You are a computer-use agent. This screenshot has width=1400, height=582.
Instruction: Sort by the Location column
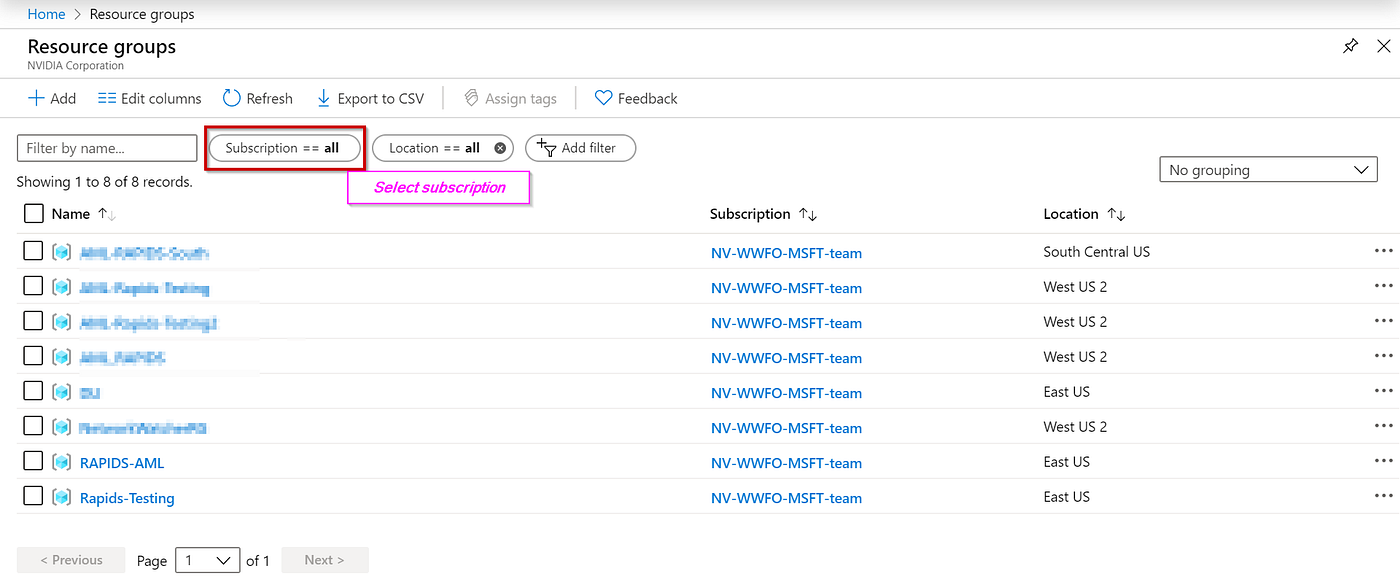[x=1084, y=214]
